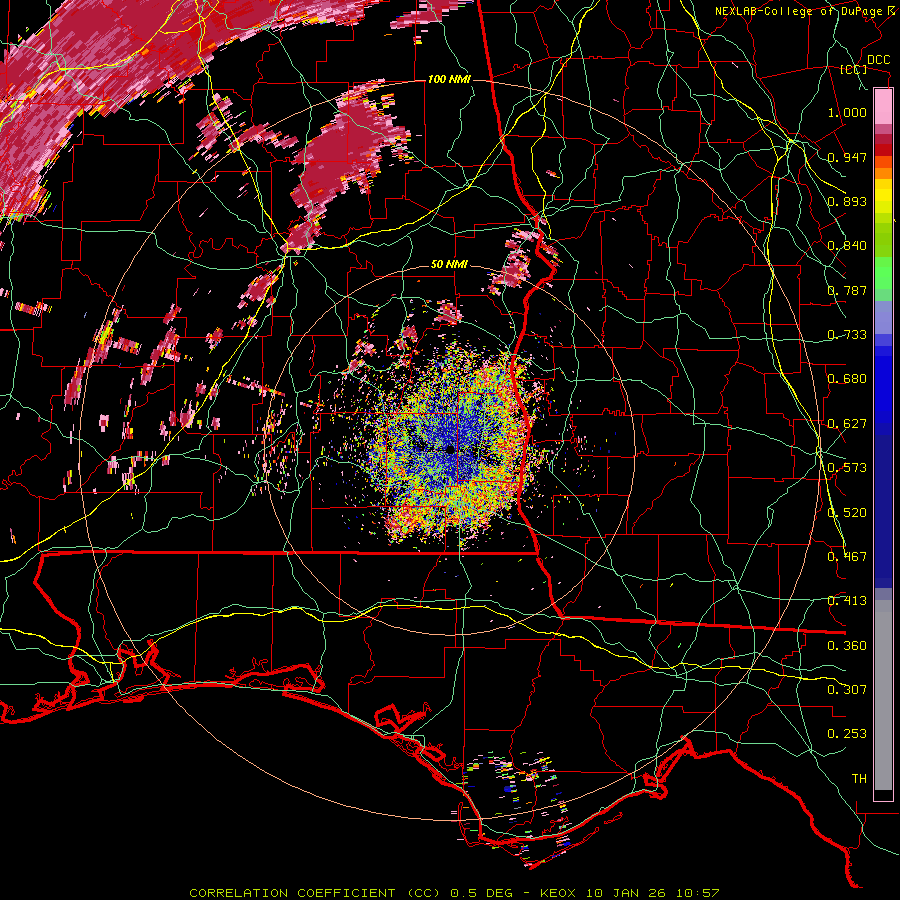Click the 50 NMI range ring label

pyautogui.click(x=449, y=265)
